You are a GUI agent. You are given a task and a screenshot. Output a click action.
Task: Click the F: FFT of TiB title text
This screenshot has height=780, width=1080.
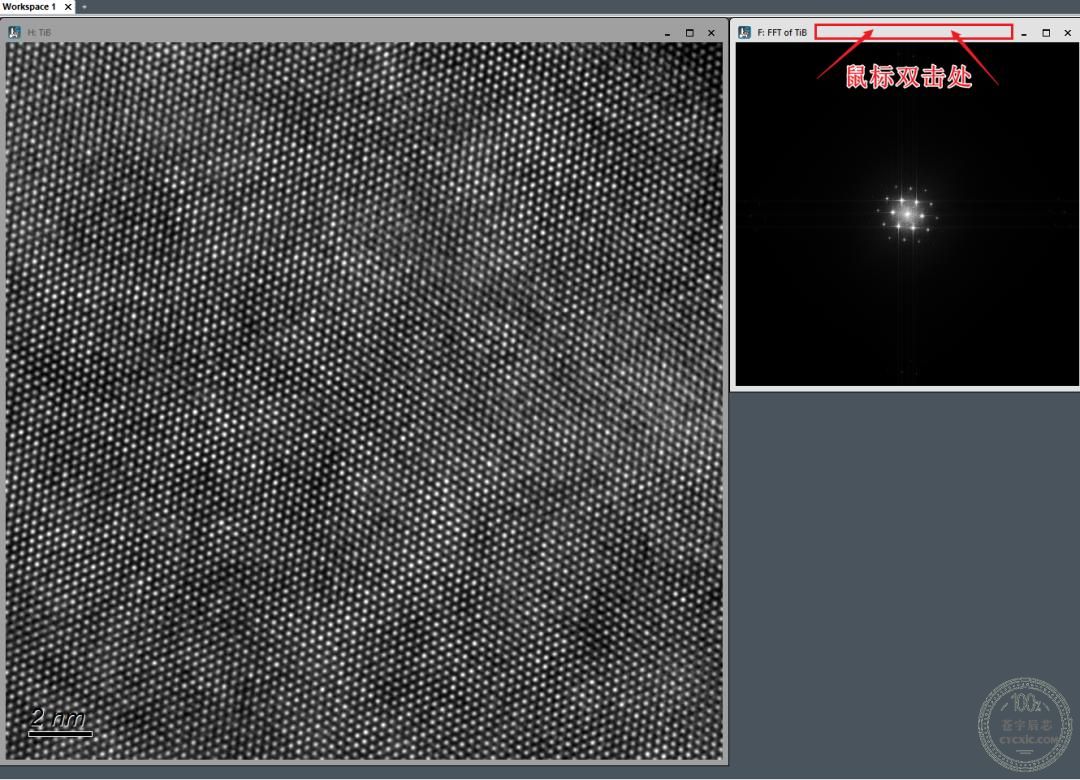782,32
